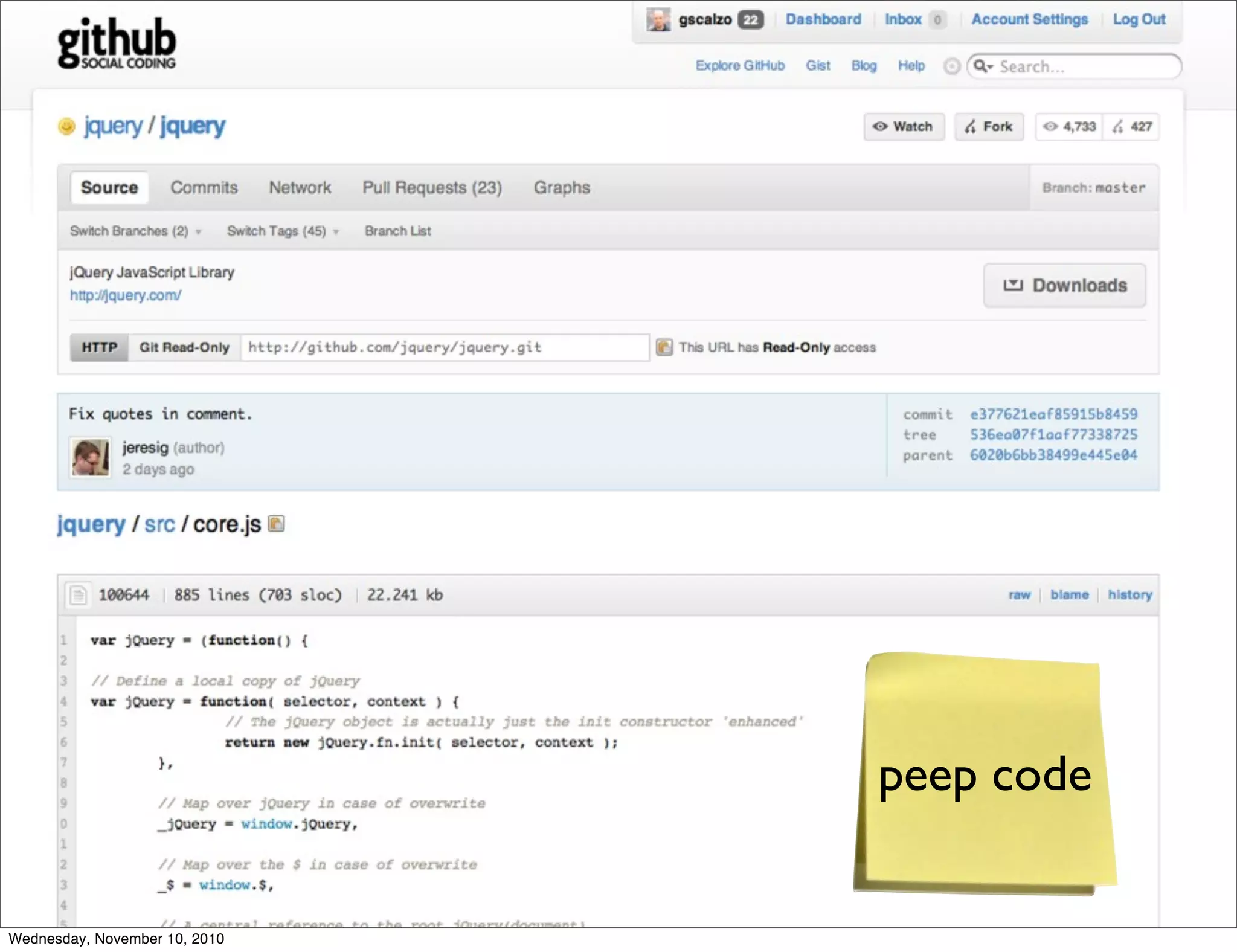Click the Downloads button
Screen dimensions: 1237x952
coord(1064,286)
